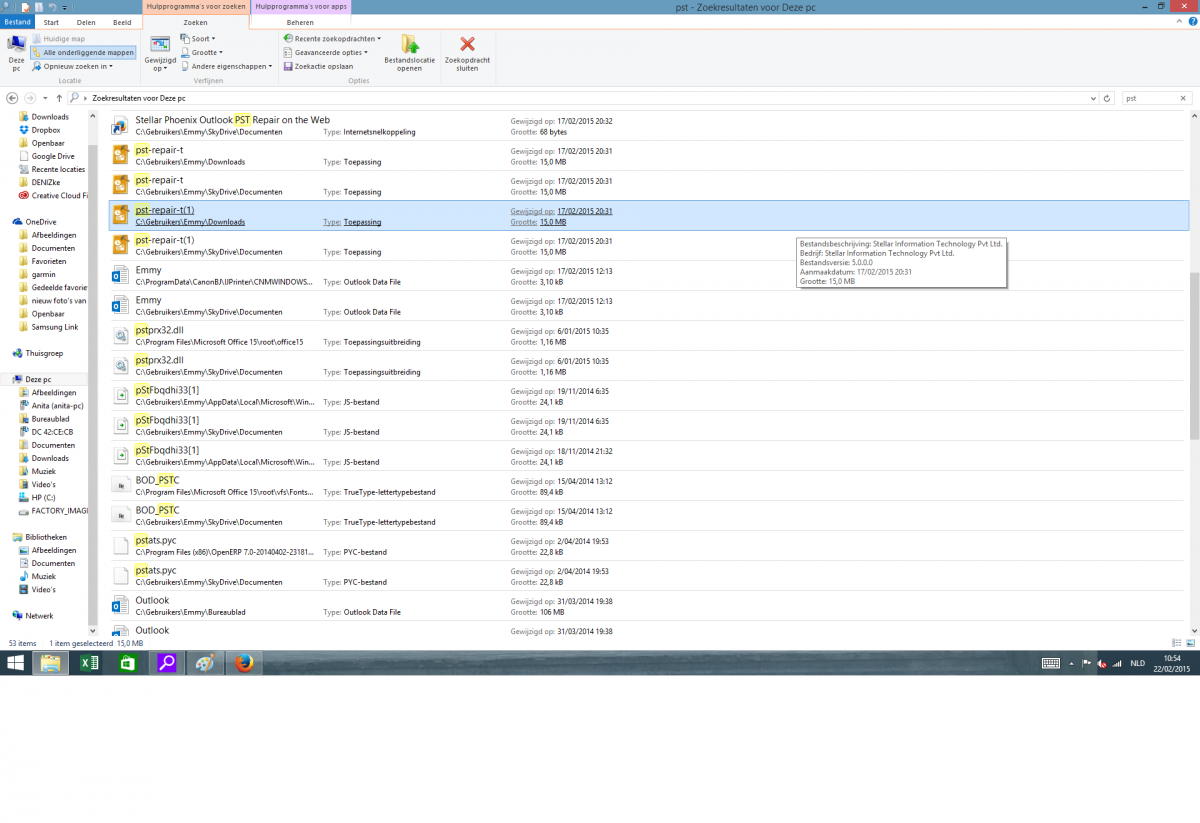This screenshot has width=1200, height=823.
Task: Launch Firefox from the taskbar
Action: 244,663
